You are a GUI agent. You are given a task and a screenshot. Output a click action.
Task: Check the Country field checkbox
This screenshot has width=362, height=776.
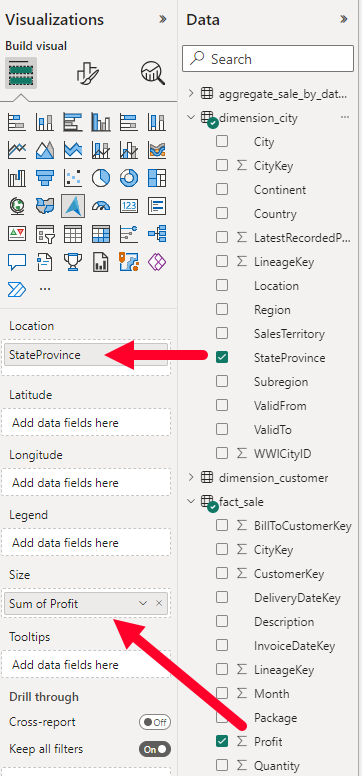pos(222,214)
